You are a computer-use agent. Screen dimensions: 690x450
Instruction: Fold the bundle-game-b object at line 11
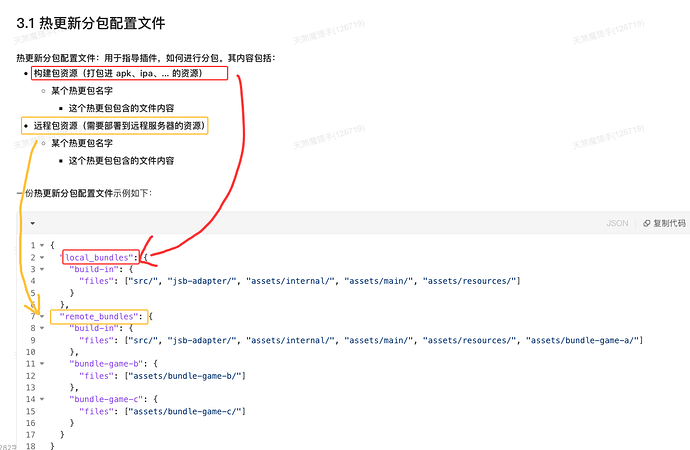[x=42, y=364]
